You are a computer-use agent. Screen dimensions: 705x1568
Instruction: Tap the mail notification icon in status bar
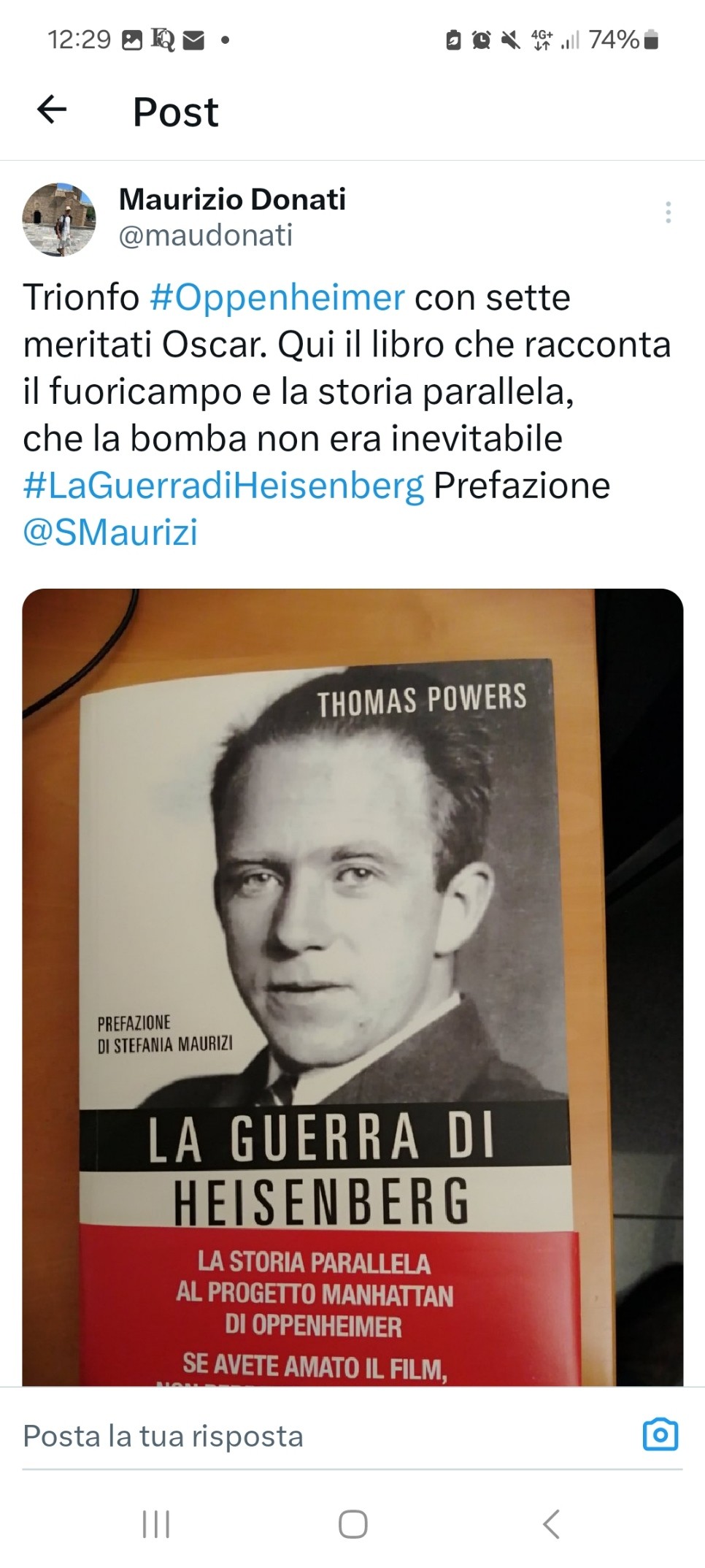[x=193, y=40]
